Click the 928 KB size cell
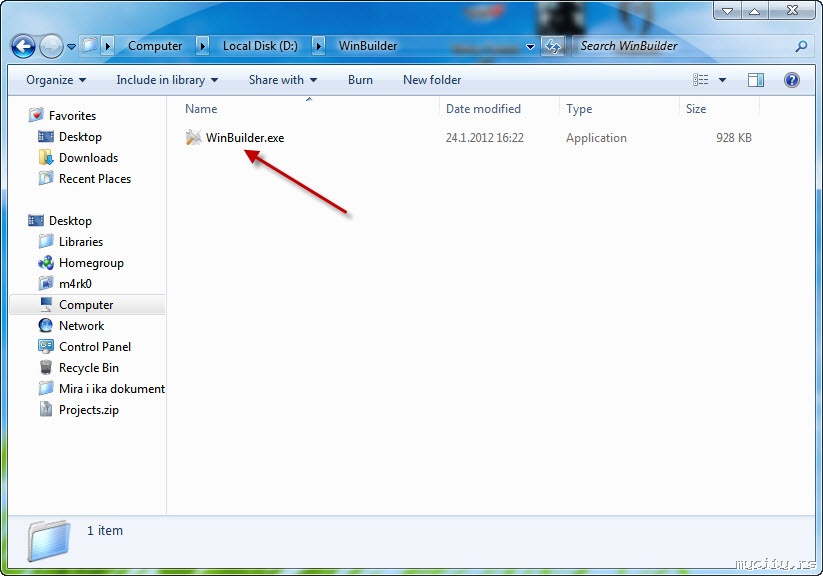823x576 pixels. click(734, 138)
